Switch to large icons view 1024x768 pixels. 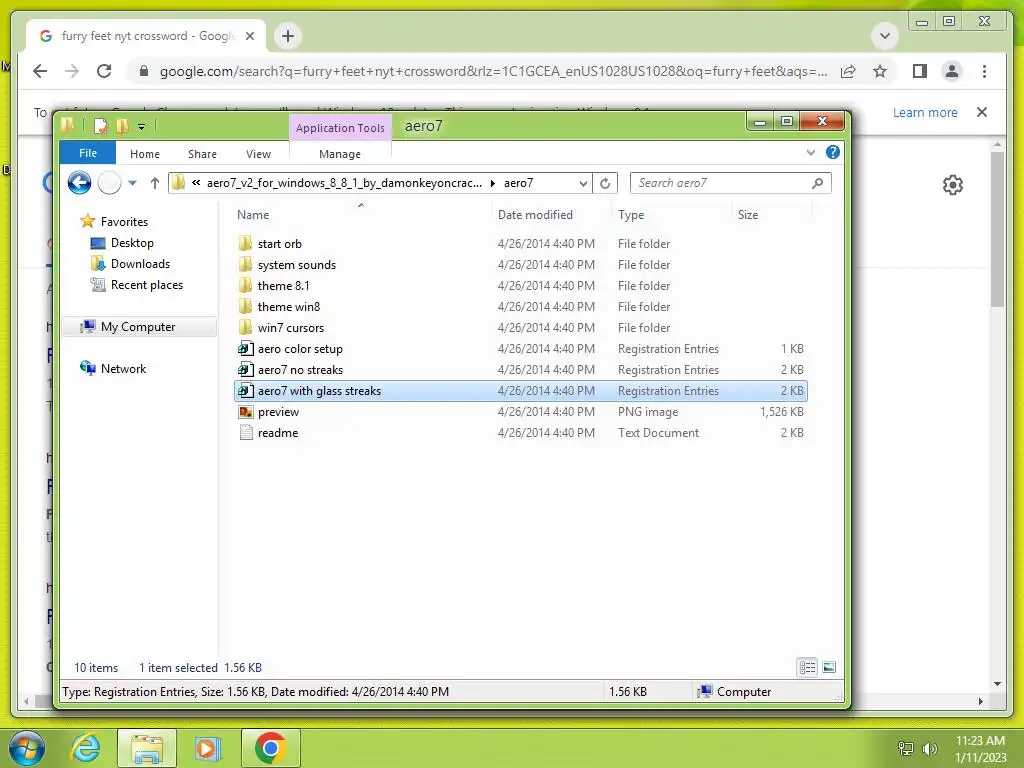(x=829, y=667)
